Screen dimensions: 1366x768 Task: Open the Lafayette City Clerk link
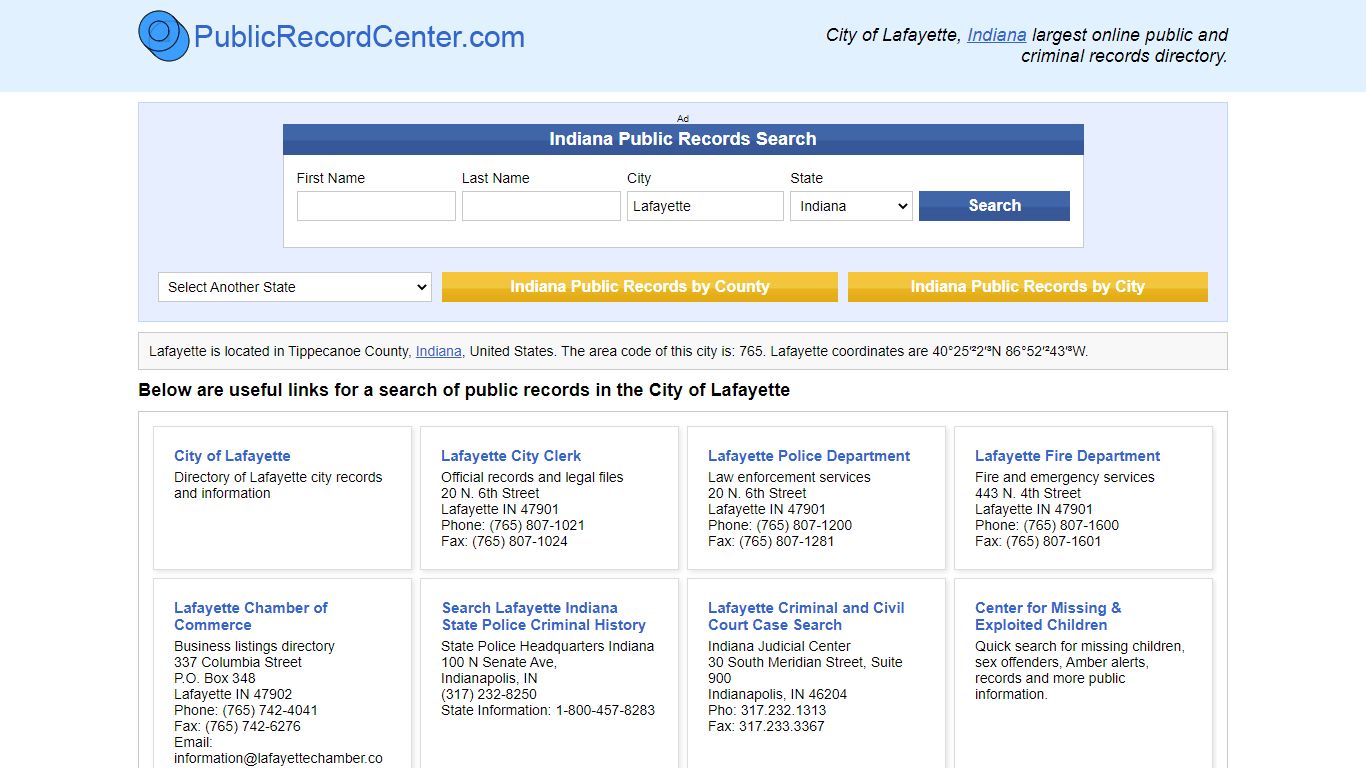(511, 456)
